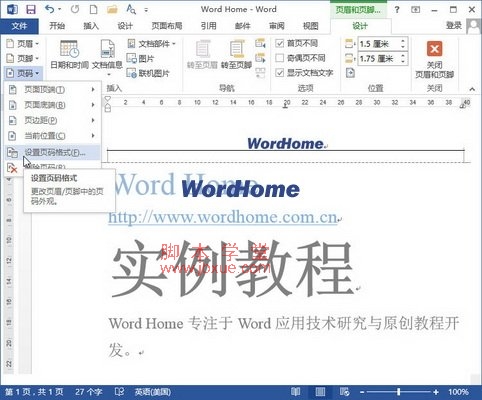Open Document Info (文档信息) button
The height and width of the screenshot is (400, 482).
coord(107,57)
